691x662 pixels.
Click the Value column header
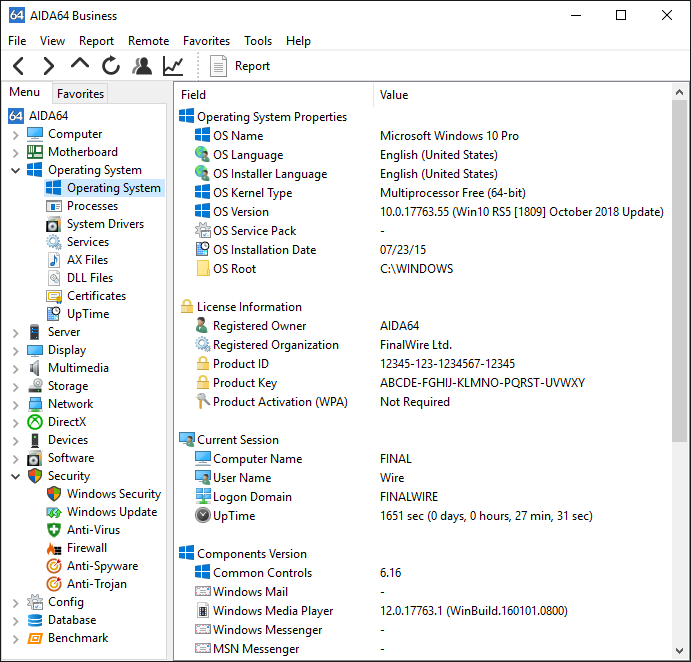point(394,95)
